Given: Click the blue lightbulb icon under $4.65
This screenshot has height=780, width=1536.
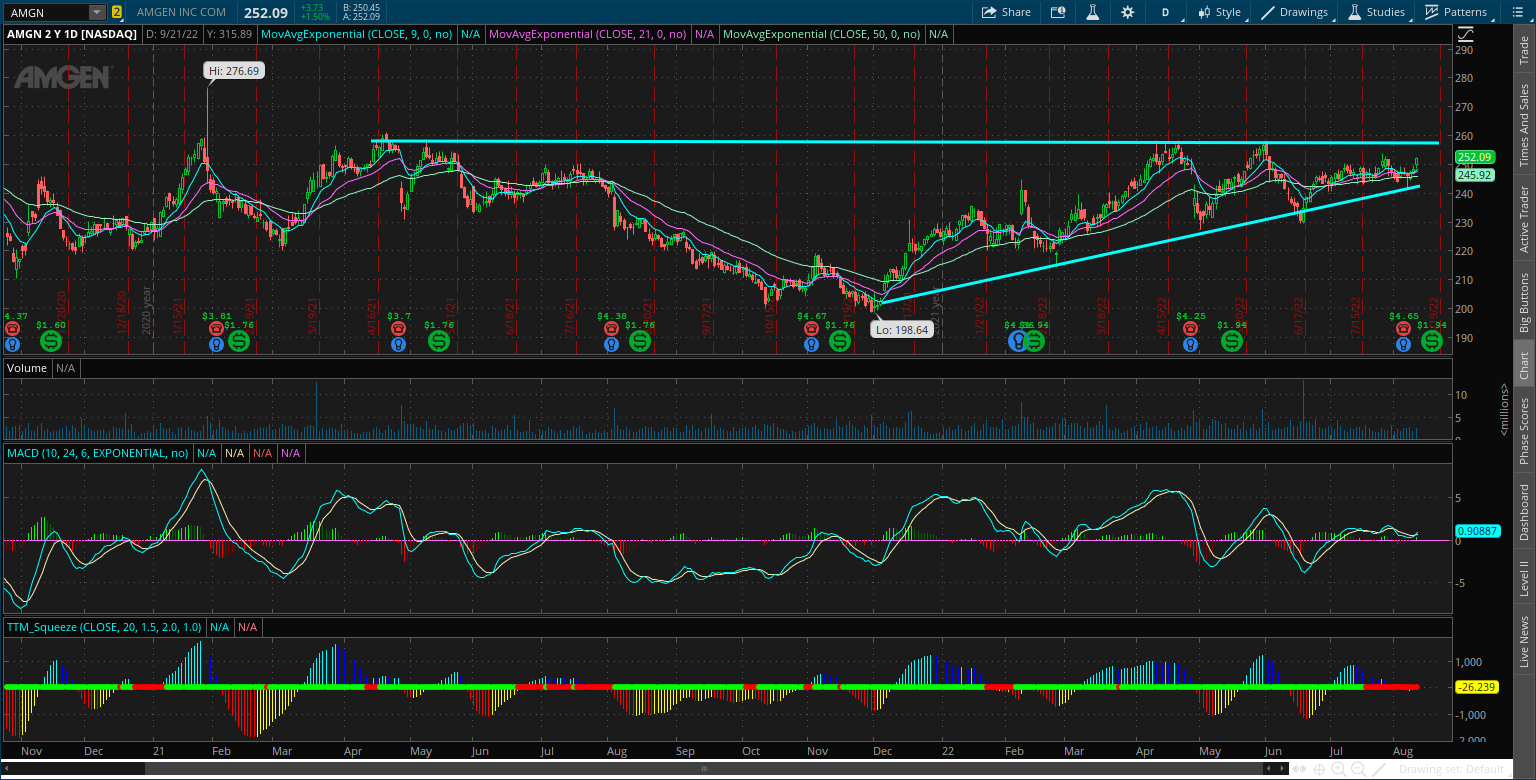Looking at the screenshot, I should 1403,345.
